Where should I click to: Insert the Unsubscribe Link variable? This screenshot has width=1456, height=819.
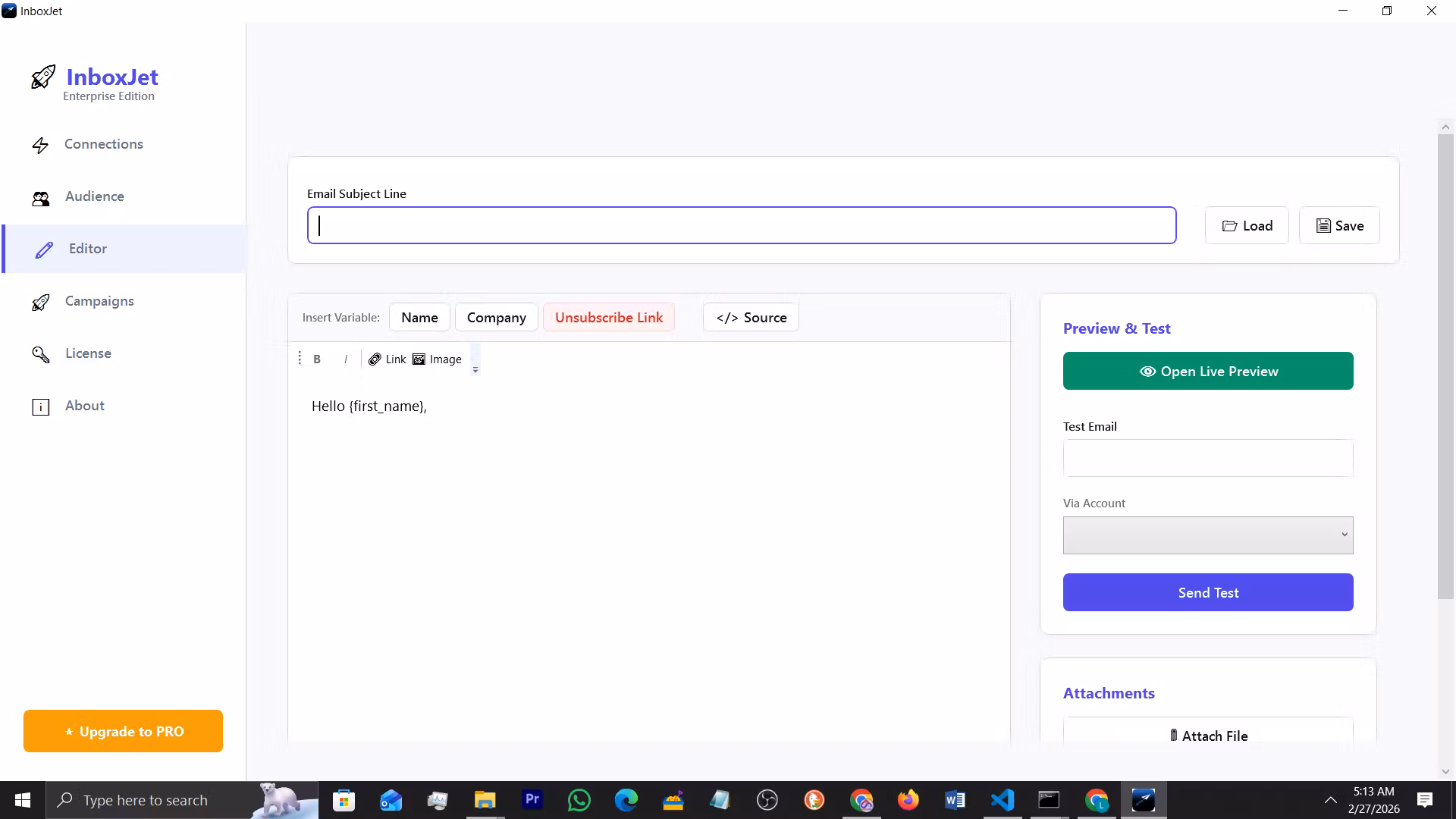coord(609,317)
